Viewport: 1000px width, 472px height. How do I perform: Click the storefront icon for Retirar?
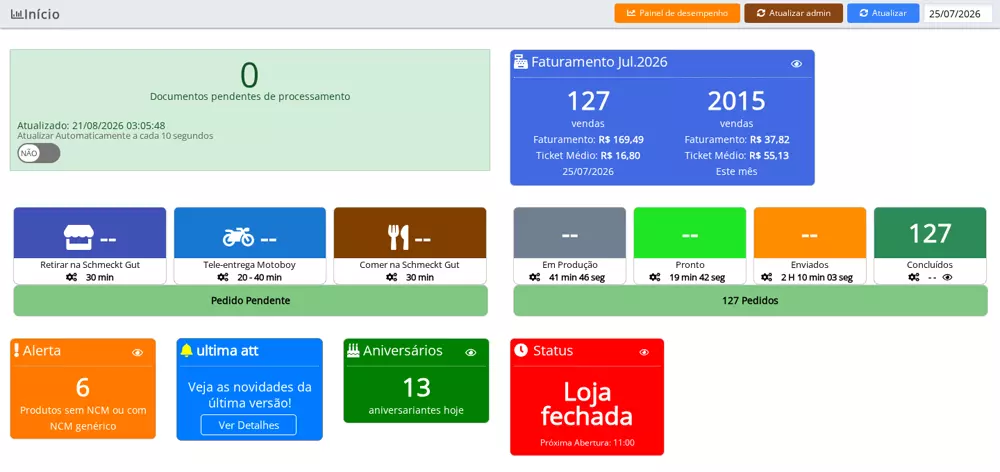(x=78, y=238)
